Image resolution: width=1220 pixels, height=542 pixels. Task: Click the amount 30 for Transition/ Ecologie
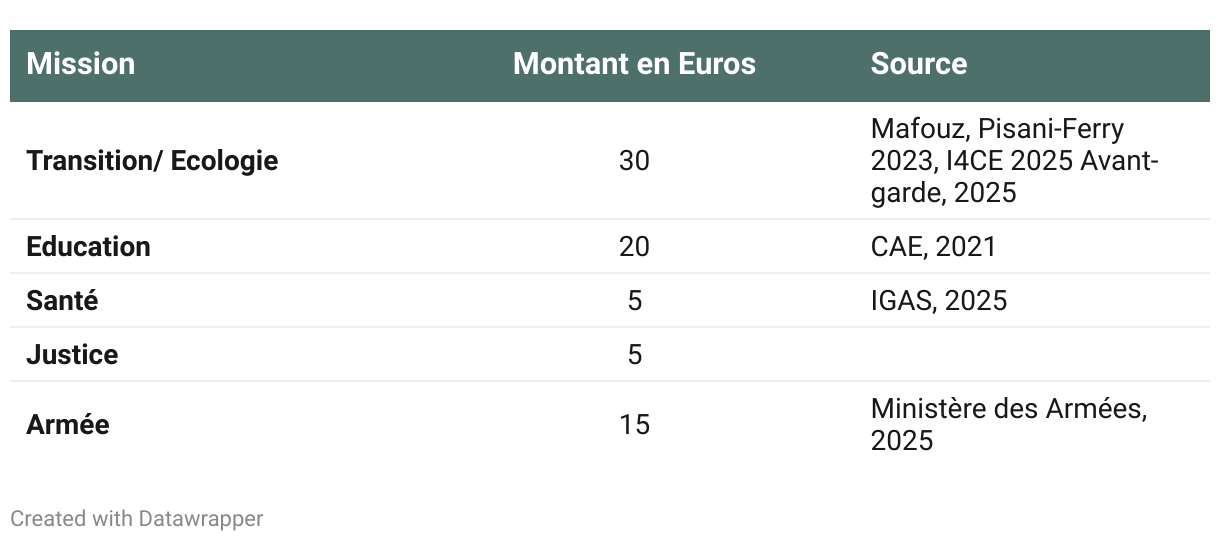coord(634,160)
